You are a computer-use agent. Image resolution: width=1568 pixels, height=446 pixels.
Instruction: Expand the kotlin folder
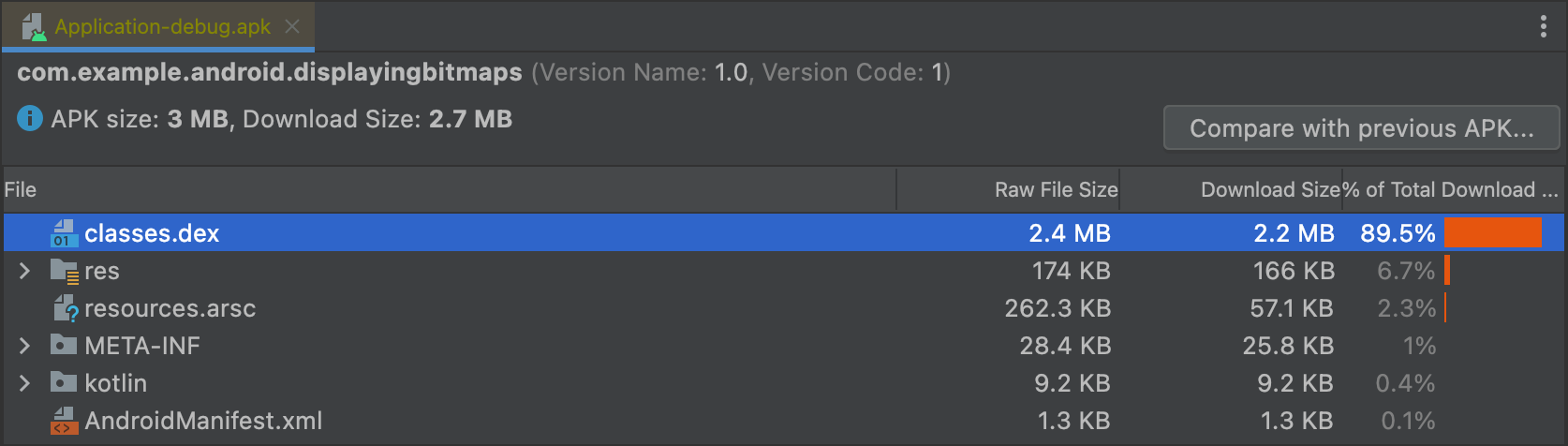click(x=25, y=383)
